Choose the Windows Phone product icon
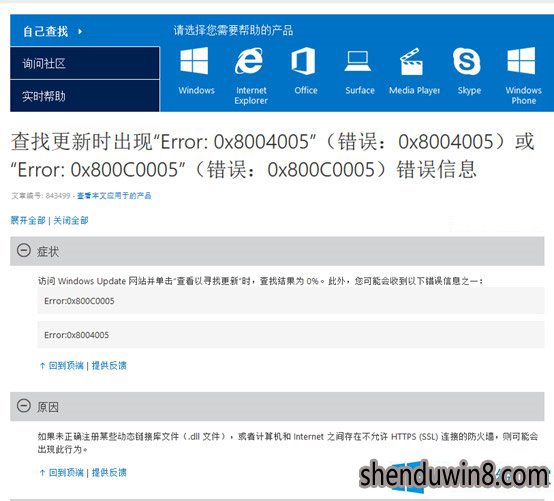 point(521,61)
